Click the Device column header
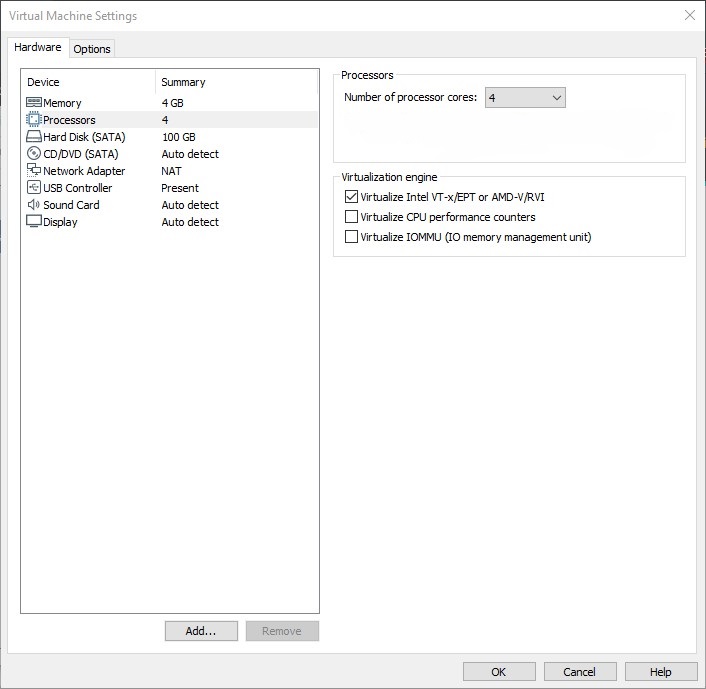The image size is (706, 689). (43, 82)
